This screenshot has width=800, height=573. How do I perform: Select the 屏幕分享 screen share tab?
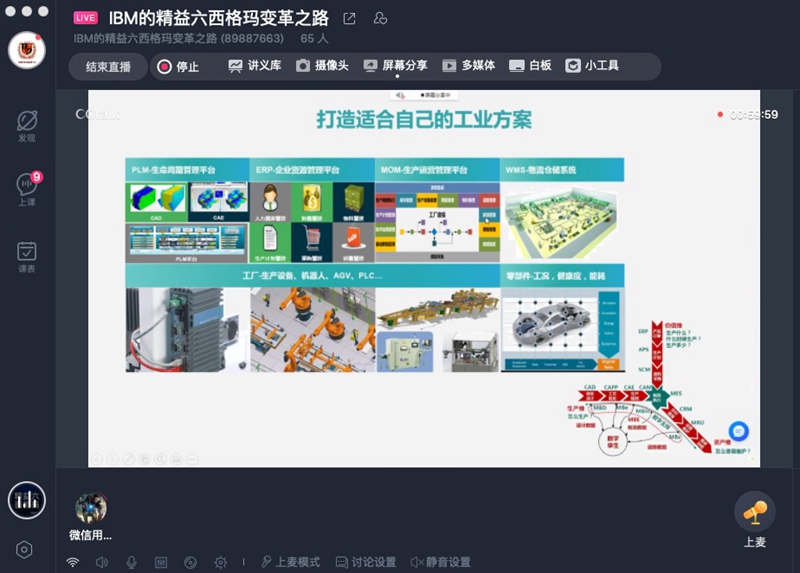coord(395,66)
